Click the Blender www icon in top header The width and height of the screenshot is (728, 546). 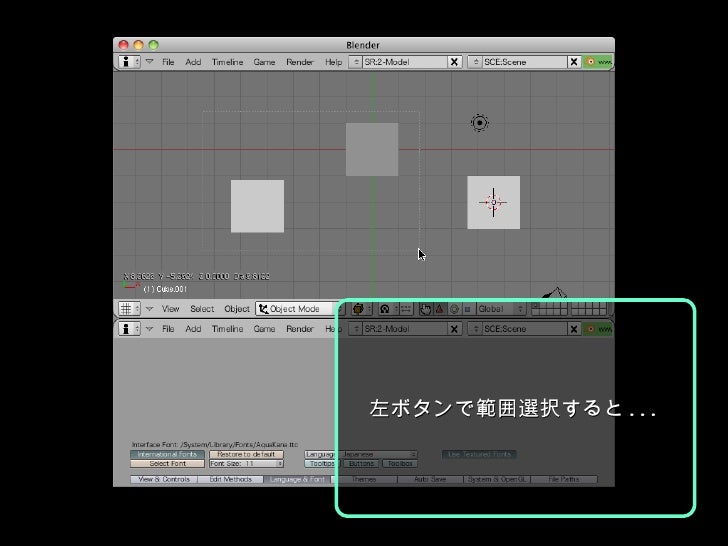click(598, 62)
